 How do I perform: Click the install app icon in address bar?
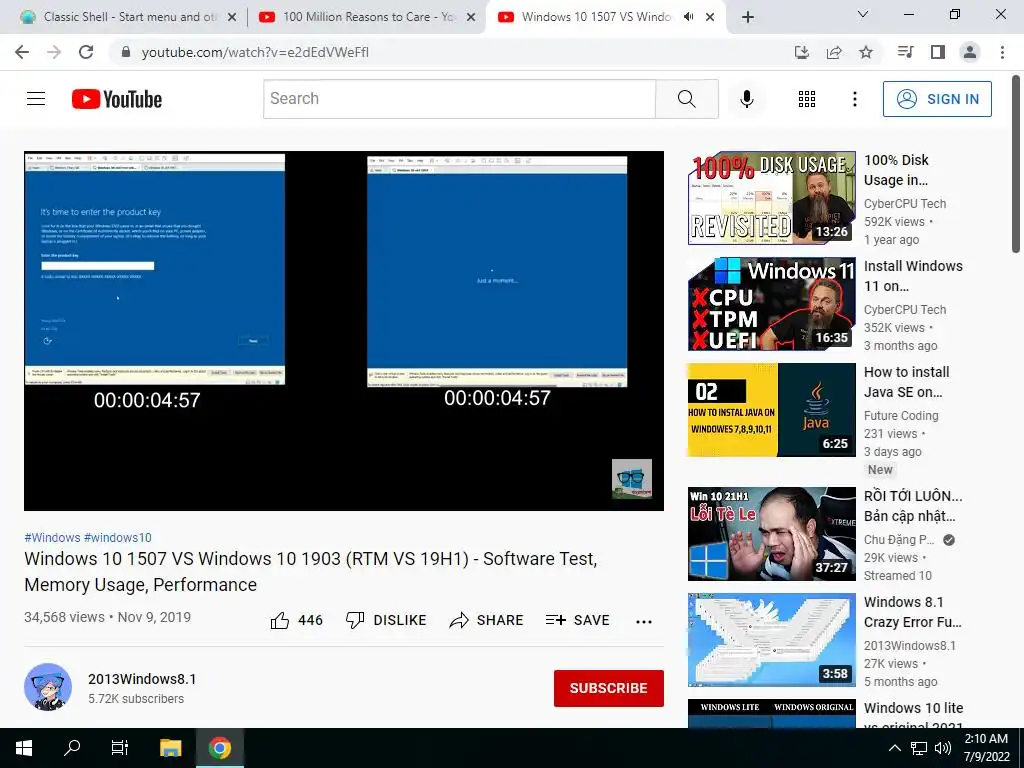802,52
